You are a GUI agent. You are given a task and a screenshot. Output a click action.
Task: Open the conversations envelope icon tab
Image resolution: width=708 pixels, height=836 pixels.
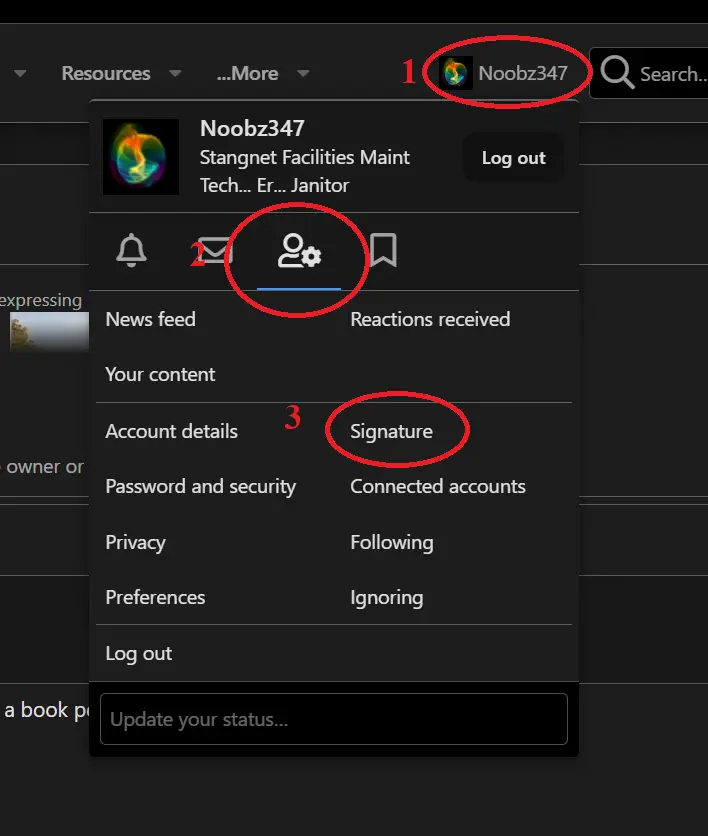tap(215, 250)
